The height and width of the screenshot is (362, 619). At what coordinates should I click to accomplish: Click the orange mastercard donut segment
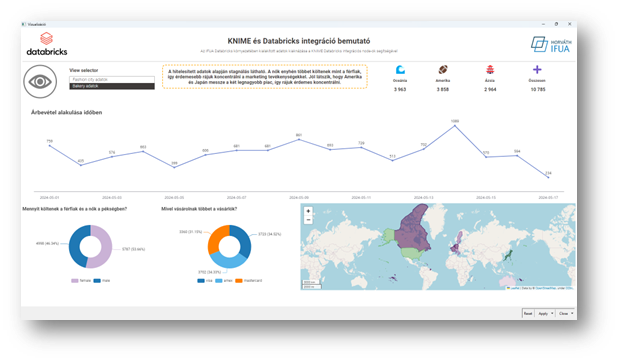(x=217, y=237)
